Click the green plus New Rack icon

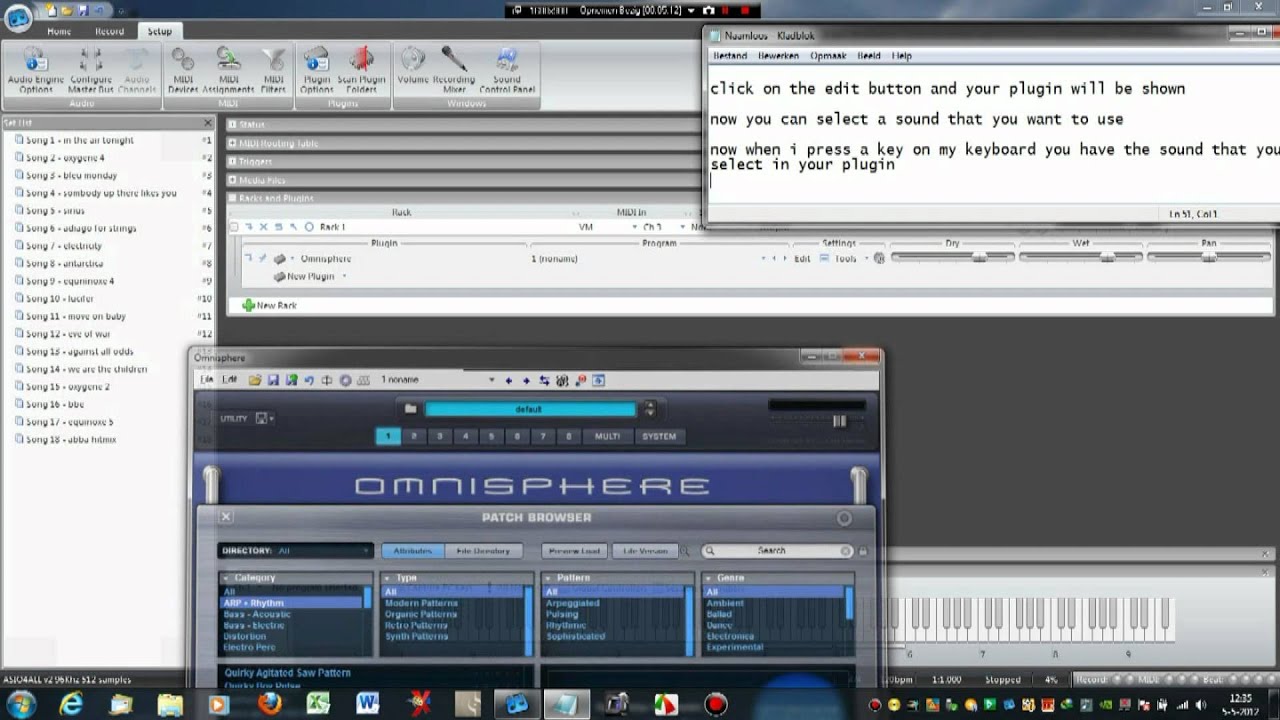(248, 305)
